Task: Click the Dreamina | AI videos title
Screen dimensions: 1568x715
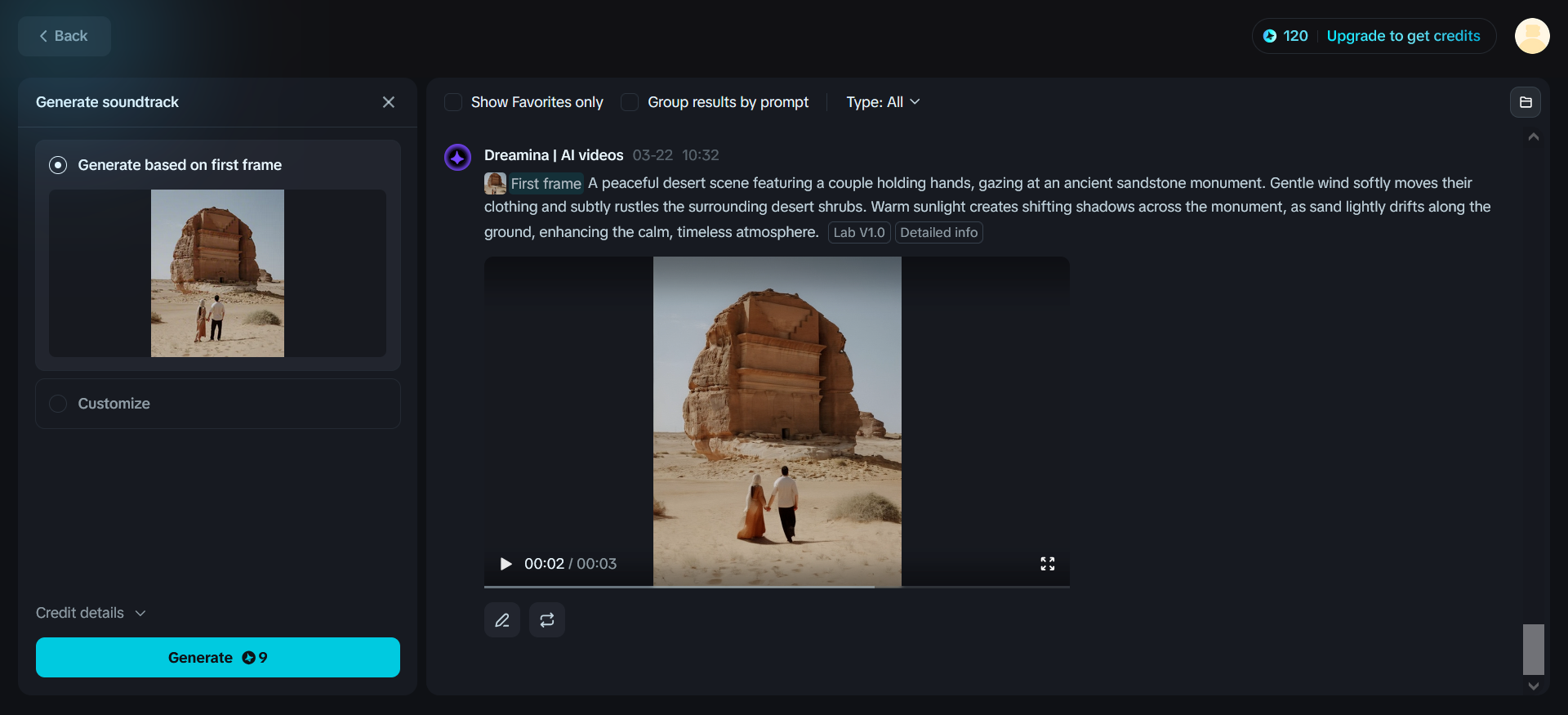Action: 554,155
